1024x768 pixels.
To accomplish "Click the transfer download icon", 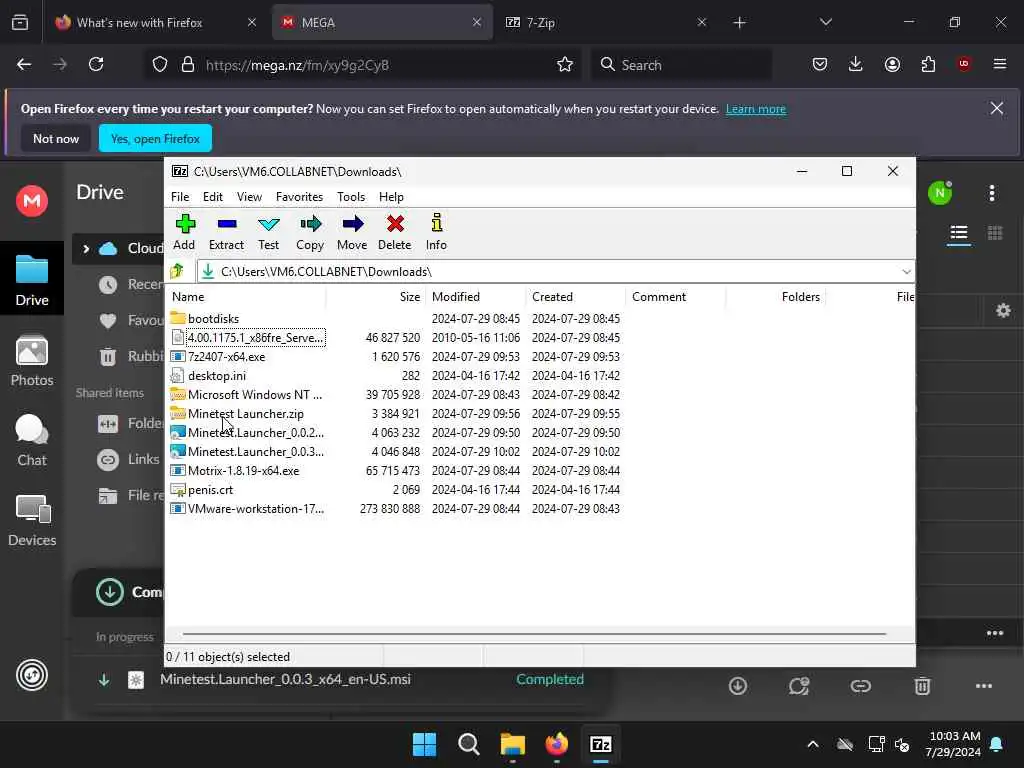I will (738, 686).
